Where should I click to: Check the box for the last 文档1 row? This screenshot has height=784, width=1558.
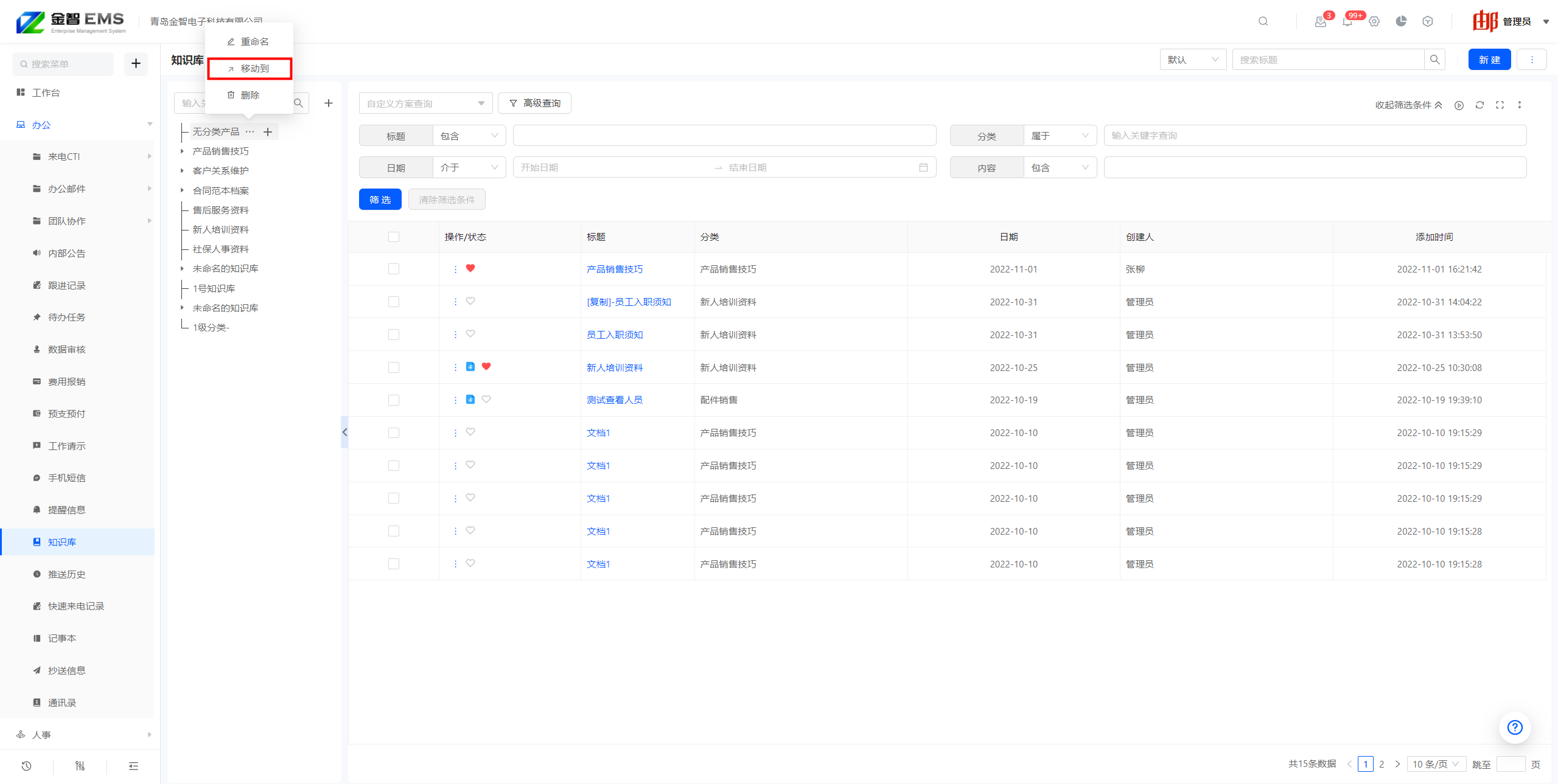click(x=394, y=564)
